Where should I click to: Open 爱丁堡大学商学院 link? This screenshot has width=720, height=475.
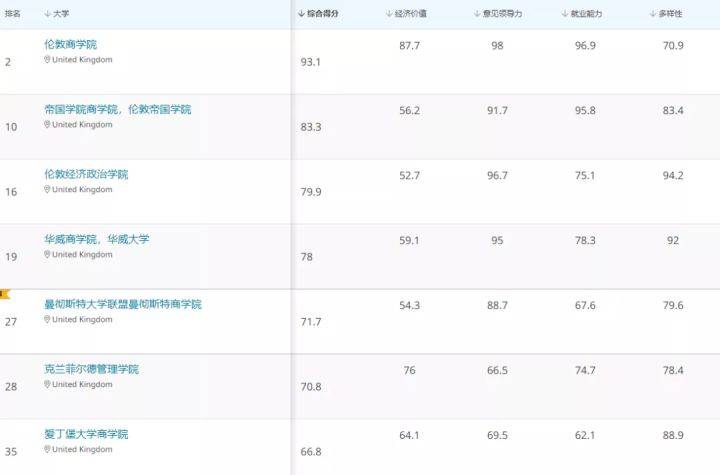coord(86,434)
